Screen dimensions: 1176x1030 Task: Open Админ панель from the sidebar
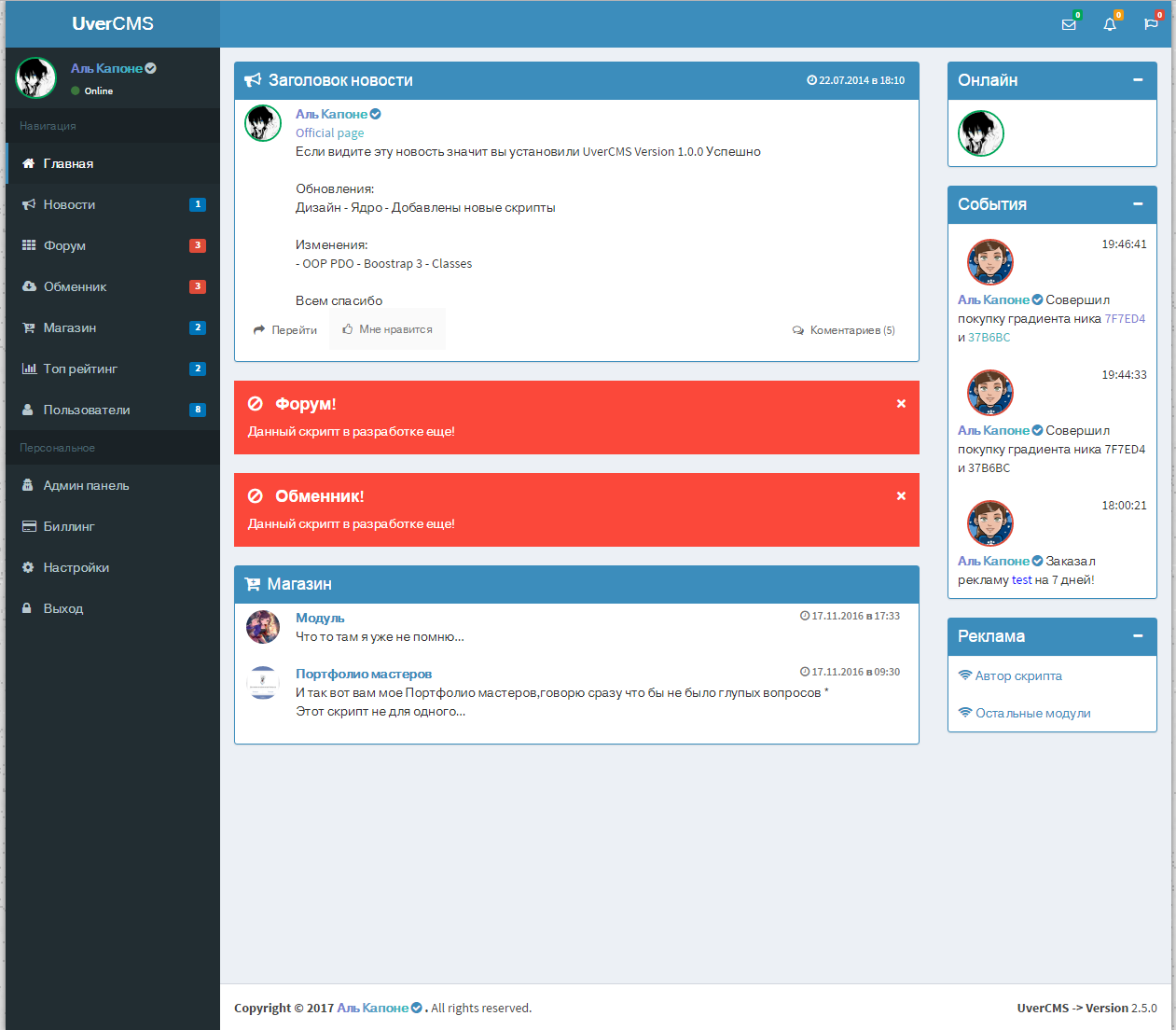coord(86,485)
